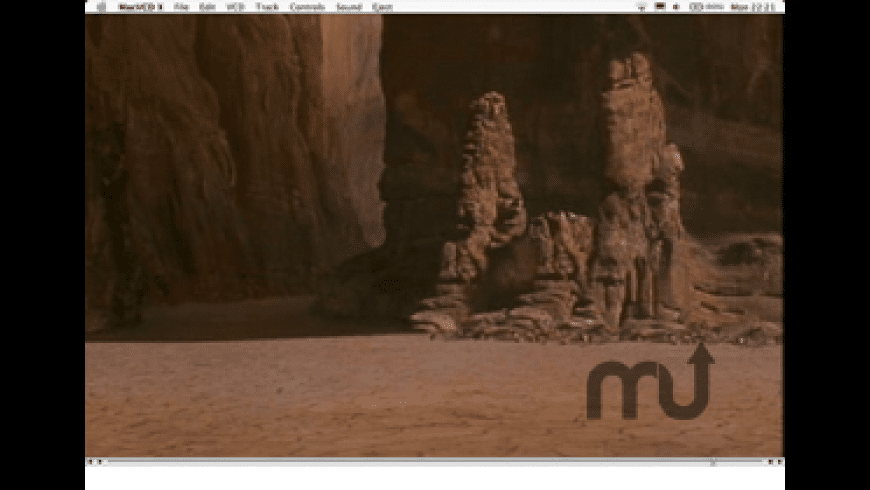Click the second-to-last button on playback bar
This screenshot has width=870, height=490.
(770, 462)
